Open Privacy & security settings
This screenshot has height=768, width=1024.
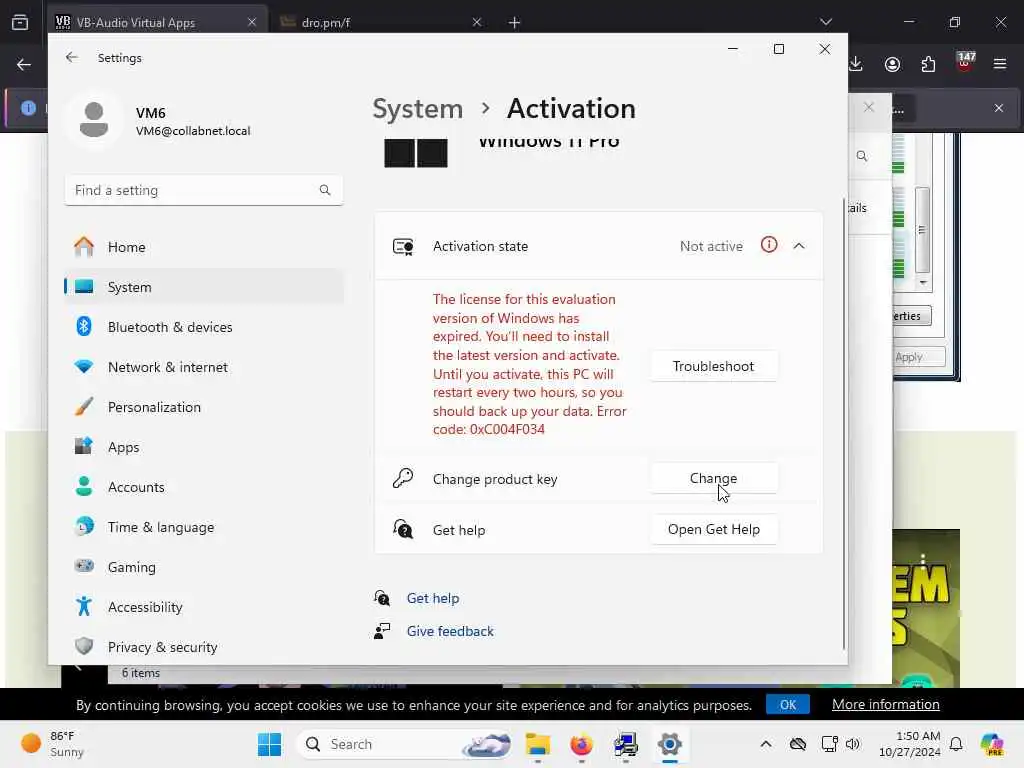[x=204, y=647]
